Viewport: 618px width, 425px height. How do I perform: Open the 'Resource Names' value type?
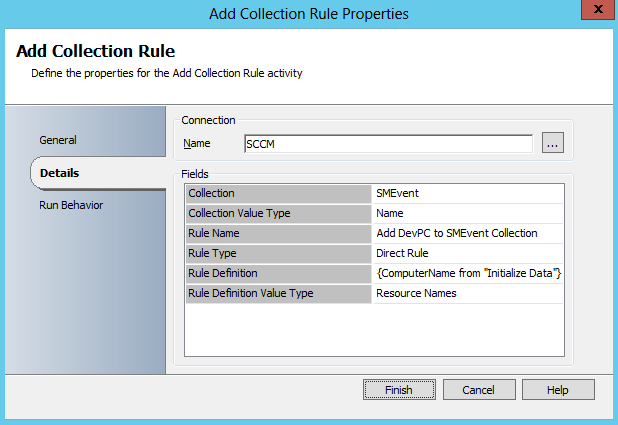coord(467,293)
